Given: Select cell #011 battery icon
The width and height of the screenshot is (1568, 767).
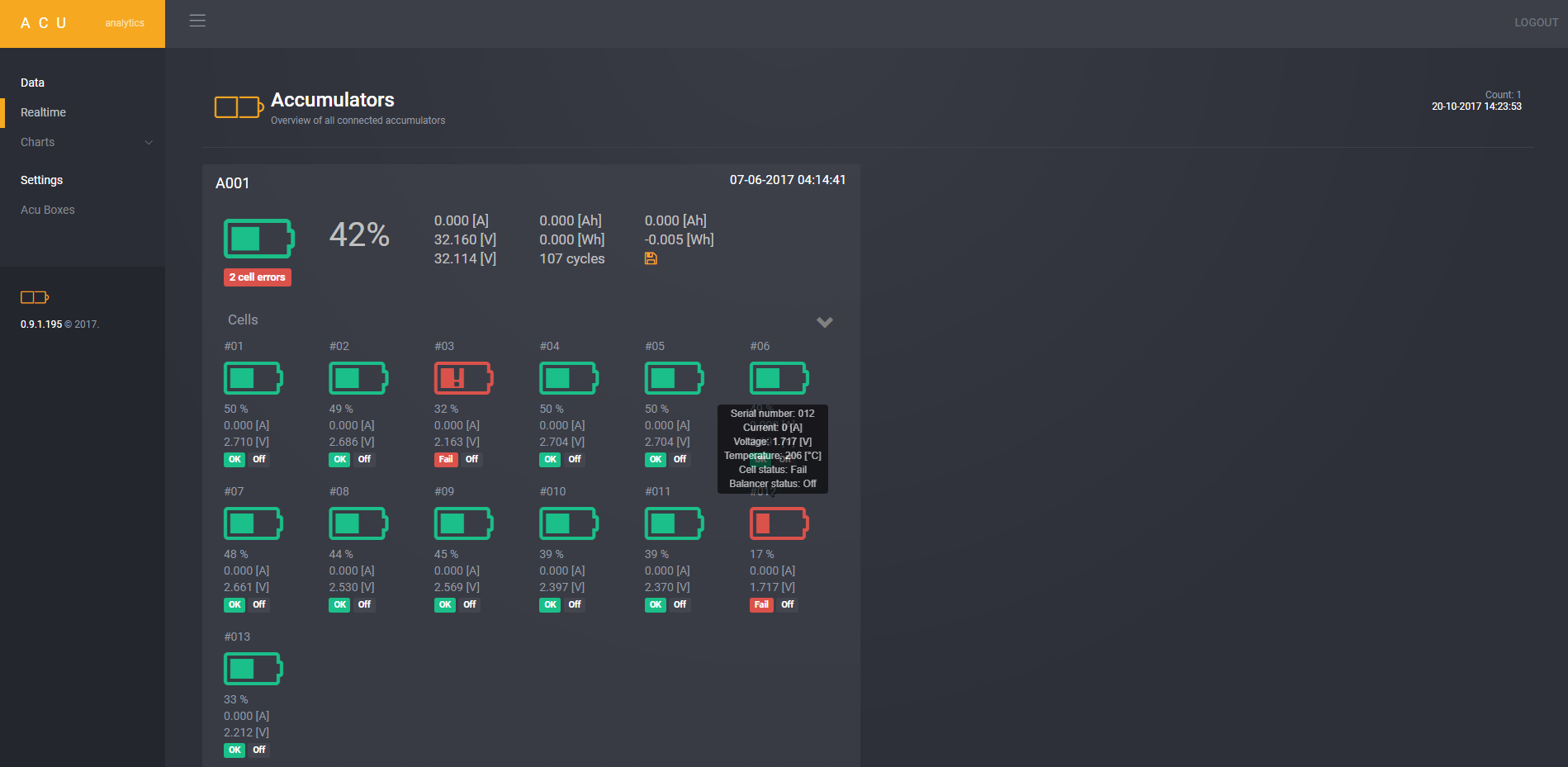Looking at the screenshot, I should point(675,523).
